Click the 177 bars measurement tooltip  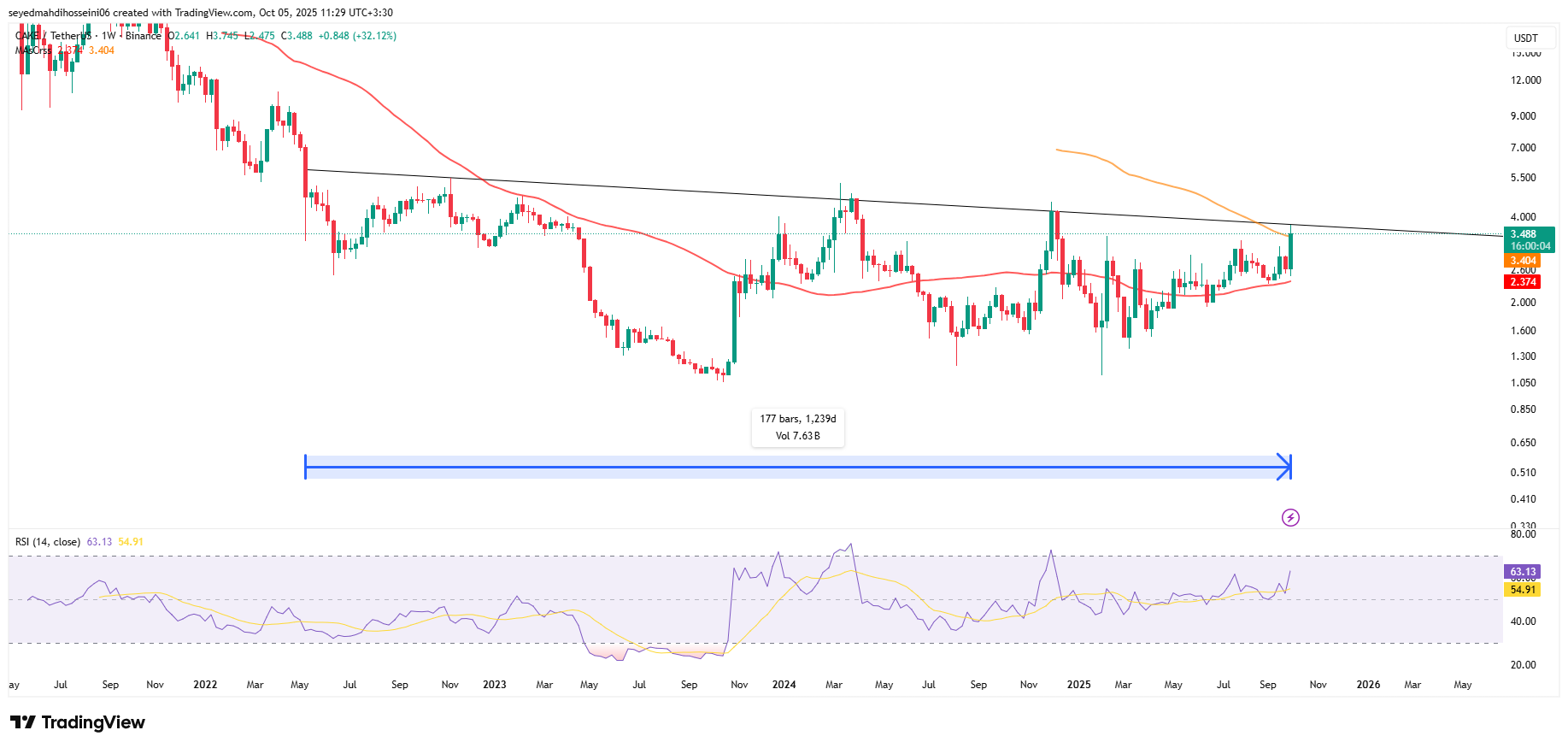pyautogui.click(x=798, y=427)
